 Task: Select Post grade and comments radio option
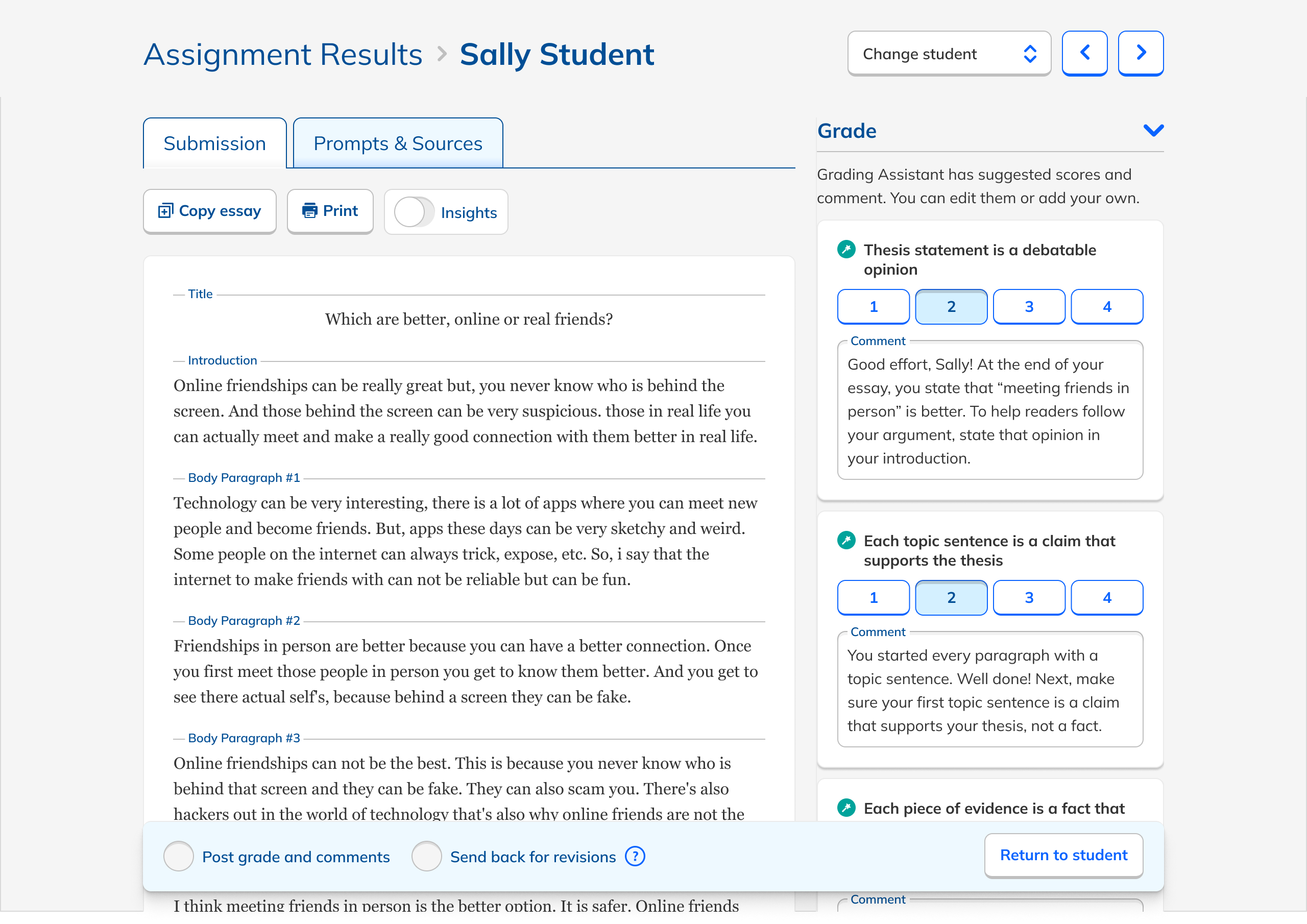tap(179, 856)
